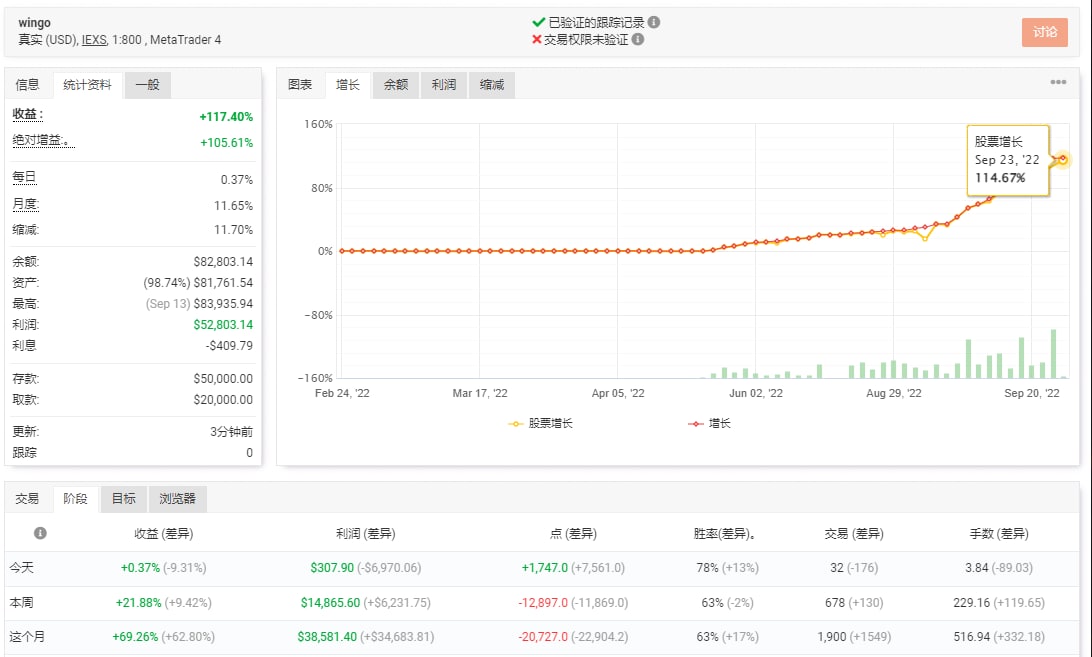Click the $307.90 today profit cell
1092x657 pixels.
[x=332, y=568]
